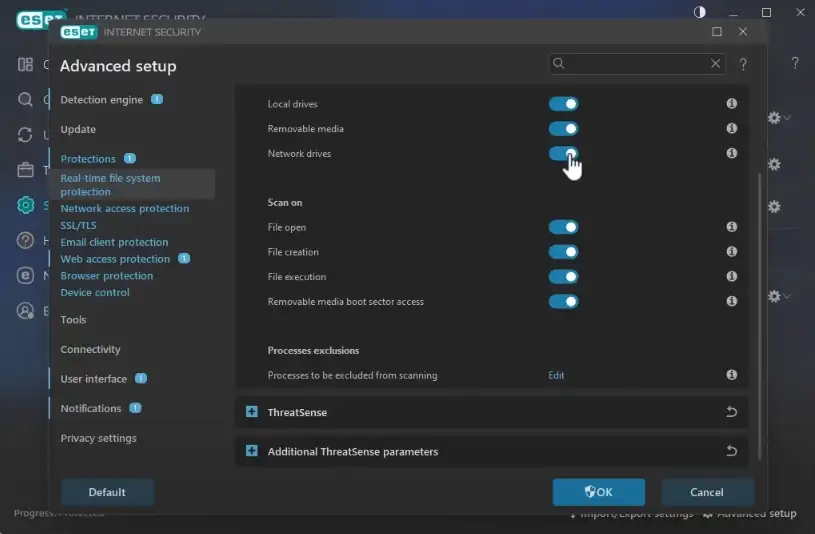Image resolution: width=815 pixels, height=534 pixels.
Task: Select Network access protection in sidebar
Action: click(124, 209)
